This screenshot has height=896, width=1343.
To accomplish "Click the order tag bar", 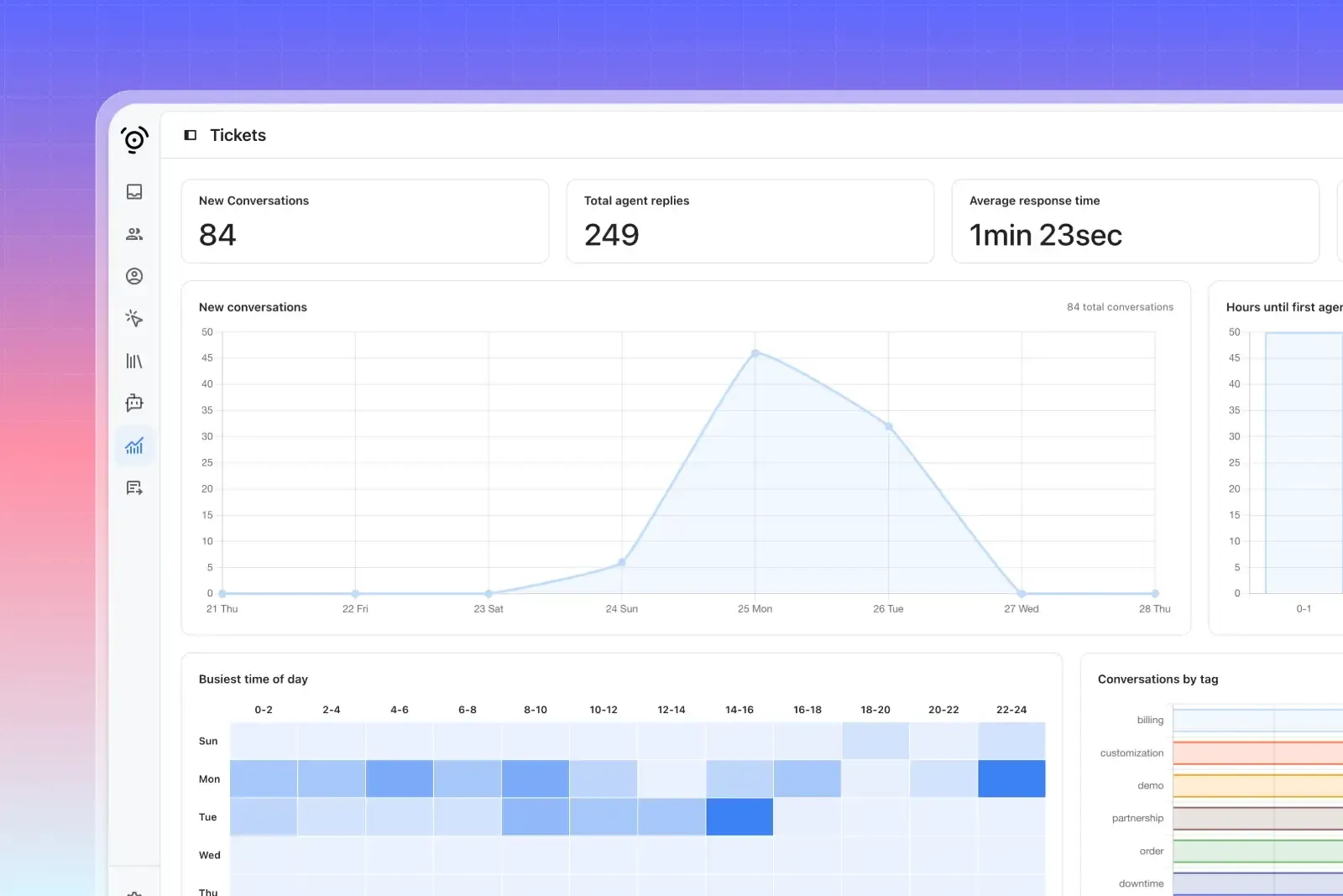I will 1257,851.
